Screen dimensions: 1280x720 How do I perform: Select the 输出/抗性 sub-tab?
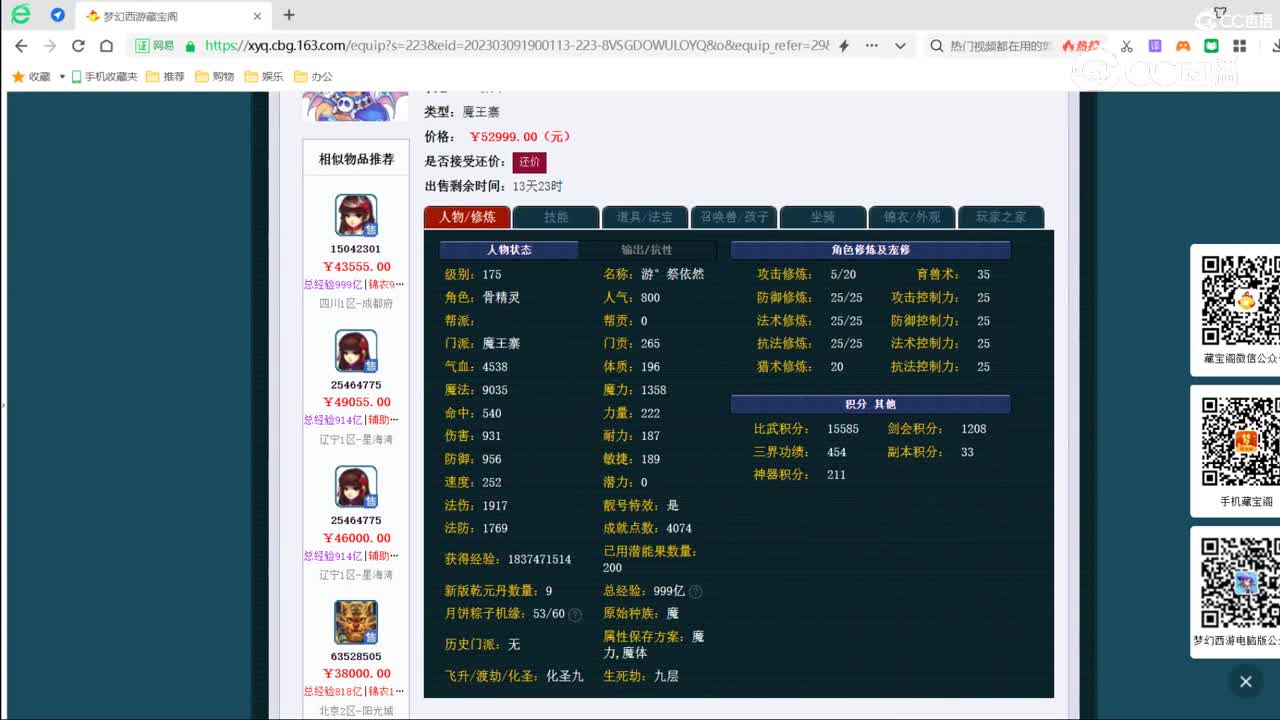coord(647,250)
